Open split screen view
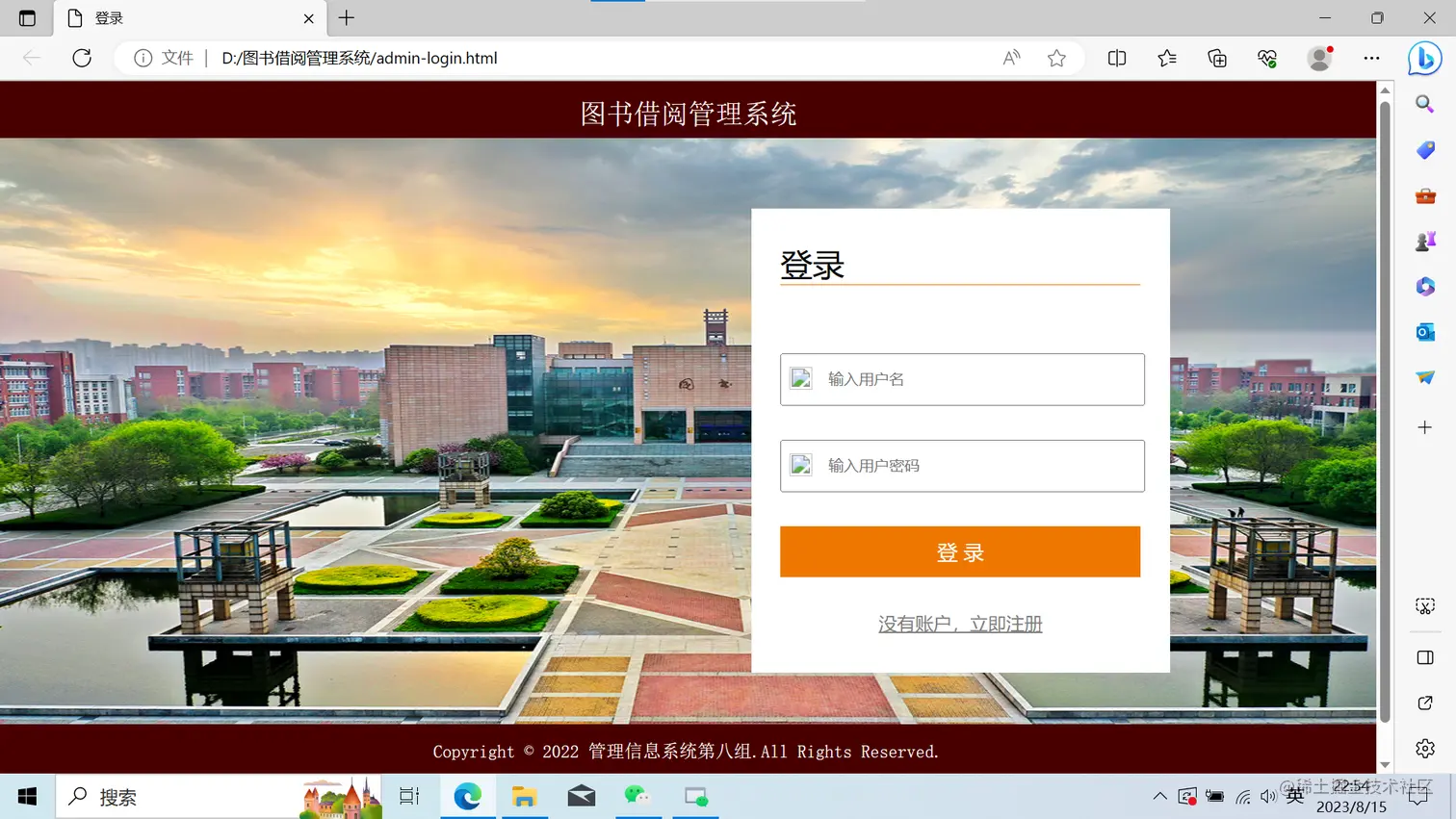The image size is (1456, 819). 1116,58
